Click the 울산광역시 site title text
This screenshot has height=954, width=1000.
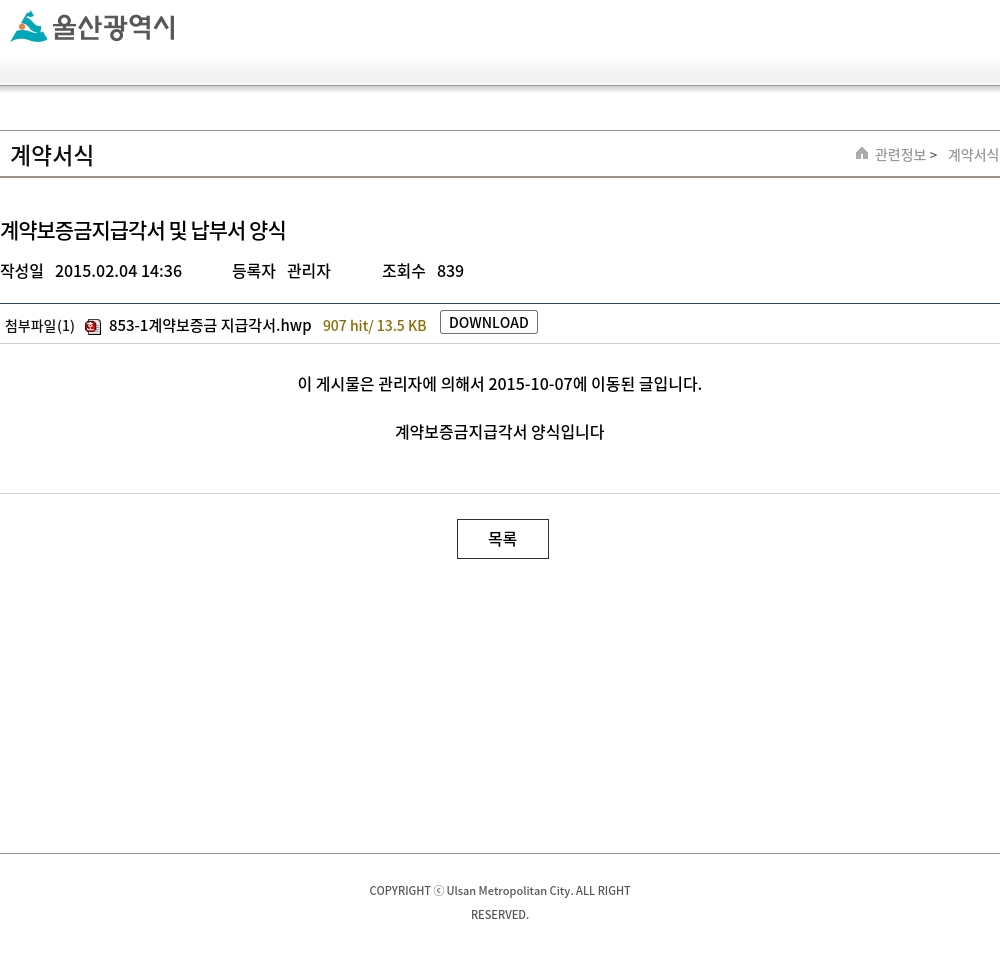(x=114, y=27)
